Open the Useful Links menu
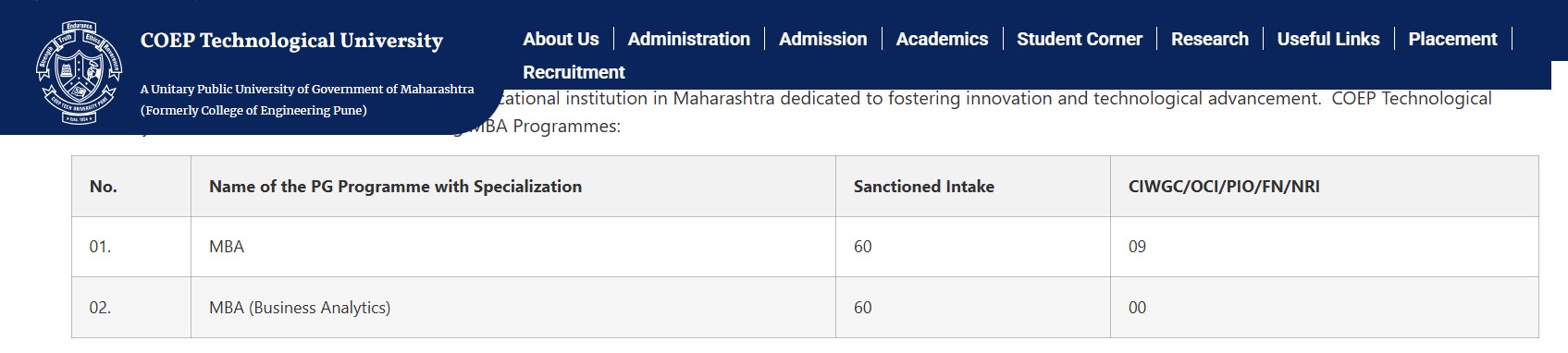1568x353 pixels. pyautogui.click(x=1327, y=39)
